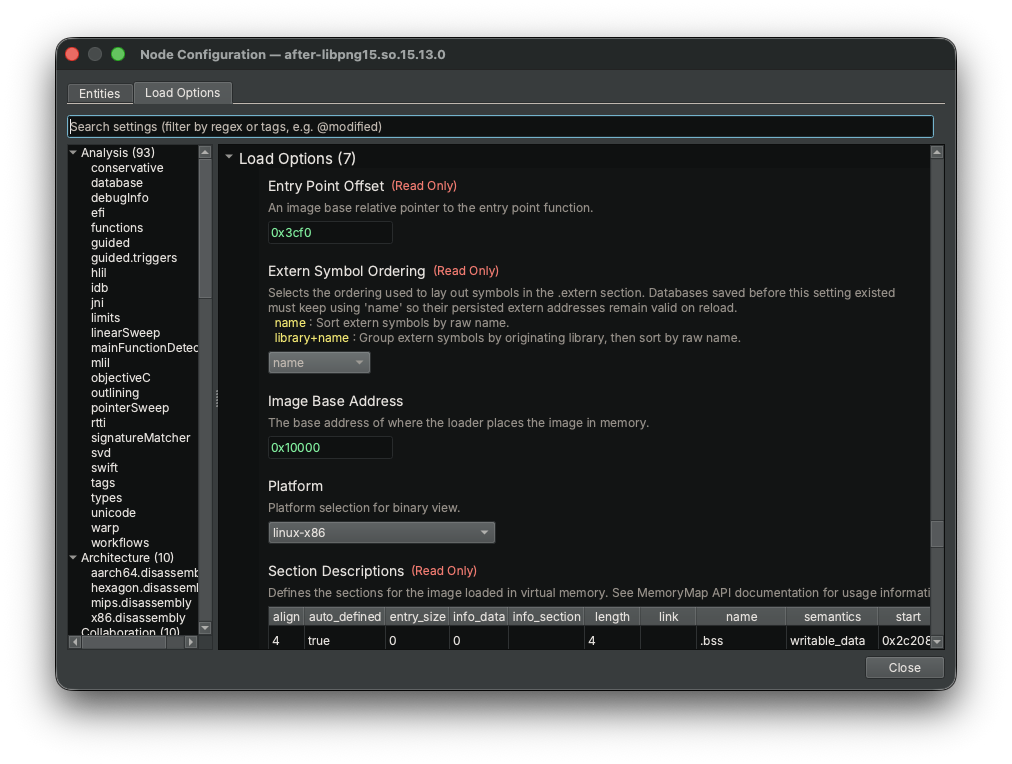Click tree panel scroll-up arrow
This screenshot has height=764, width=1012.
tap(205, 152)
